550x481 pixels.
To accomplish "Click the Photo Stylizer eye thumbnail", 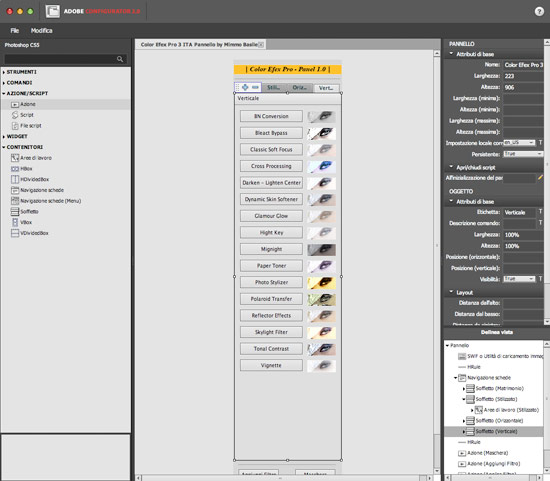I will coord(321,282).
